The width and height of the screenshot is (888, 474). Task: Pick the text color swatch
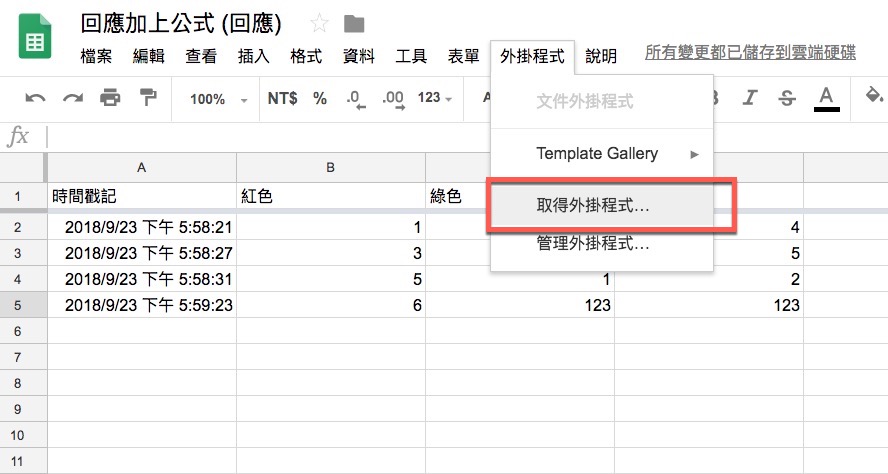coord(826,98)
